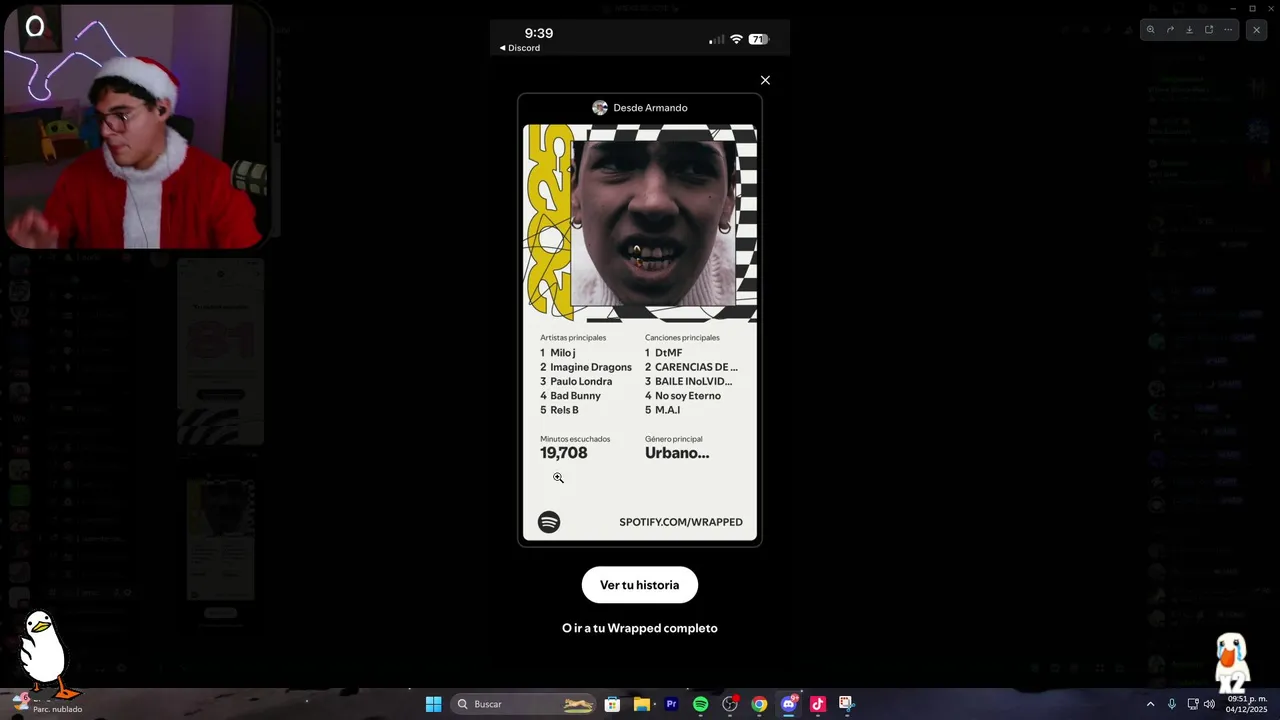This screenshot has width=1280, height=720.
Task: Open Adobe Premiere Pro from the taskbar
Action: (671, 704)
